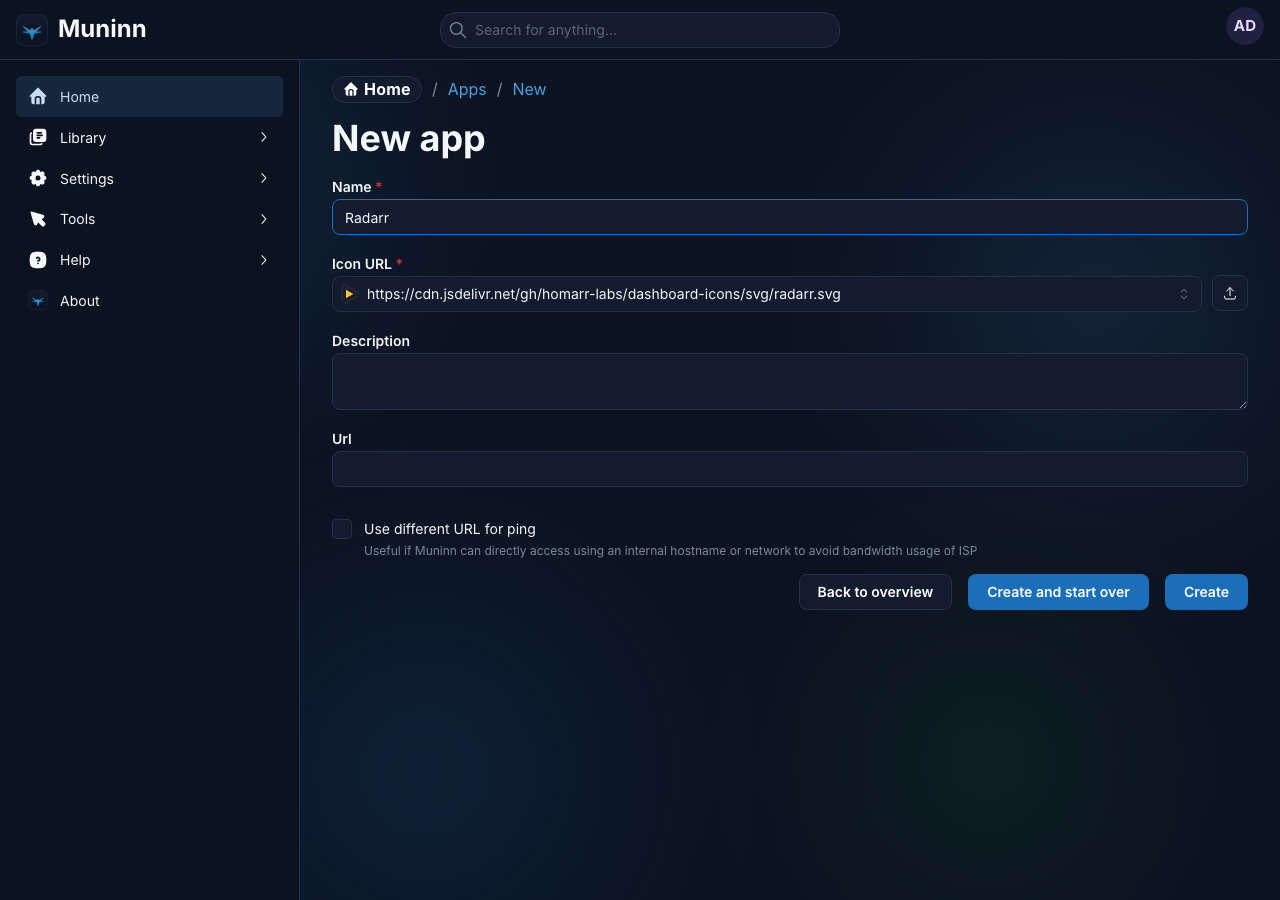
Task: Click the Description field label
Action: (x=371, y=341)
